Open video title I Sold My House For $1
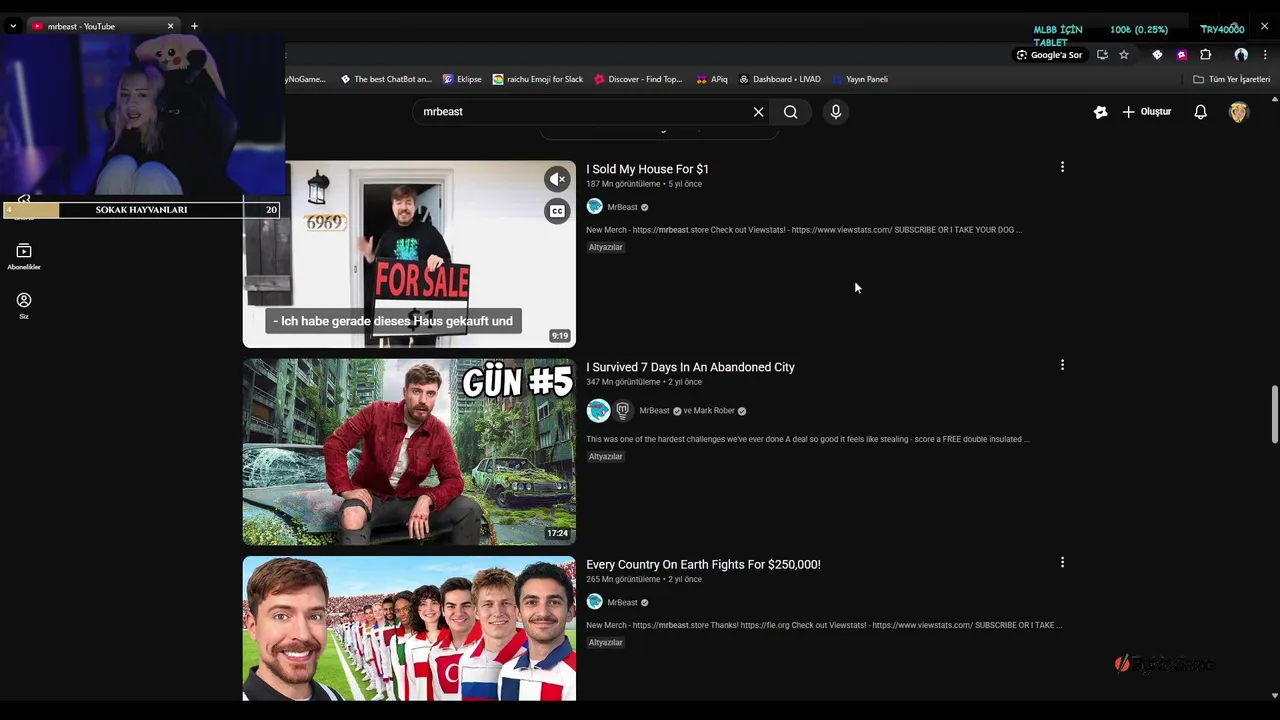This screenshot has width=1280, height=720. point(647,169)
